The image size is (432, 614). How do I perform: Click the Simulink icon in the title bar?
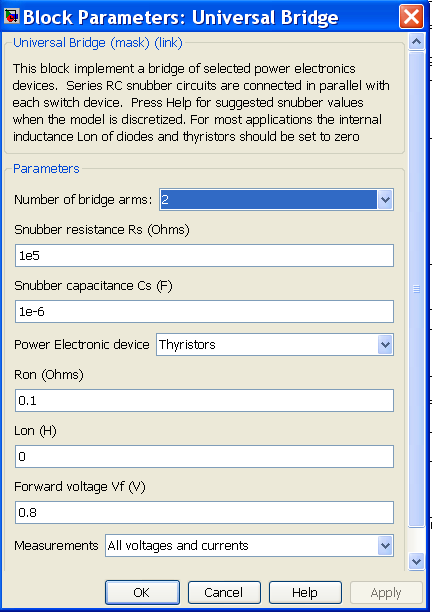(11, 16)
